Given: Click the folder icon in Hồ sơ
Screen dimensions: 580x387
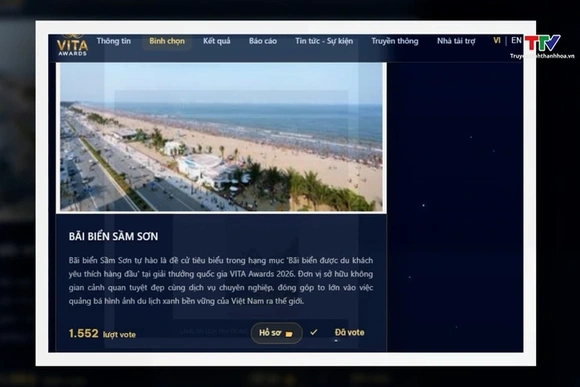Looking at the screenshot, I should pyautogui.click(x=289, y=334).
